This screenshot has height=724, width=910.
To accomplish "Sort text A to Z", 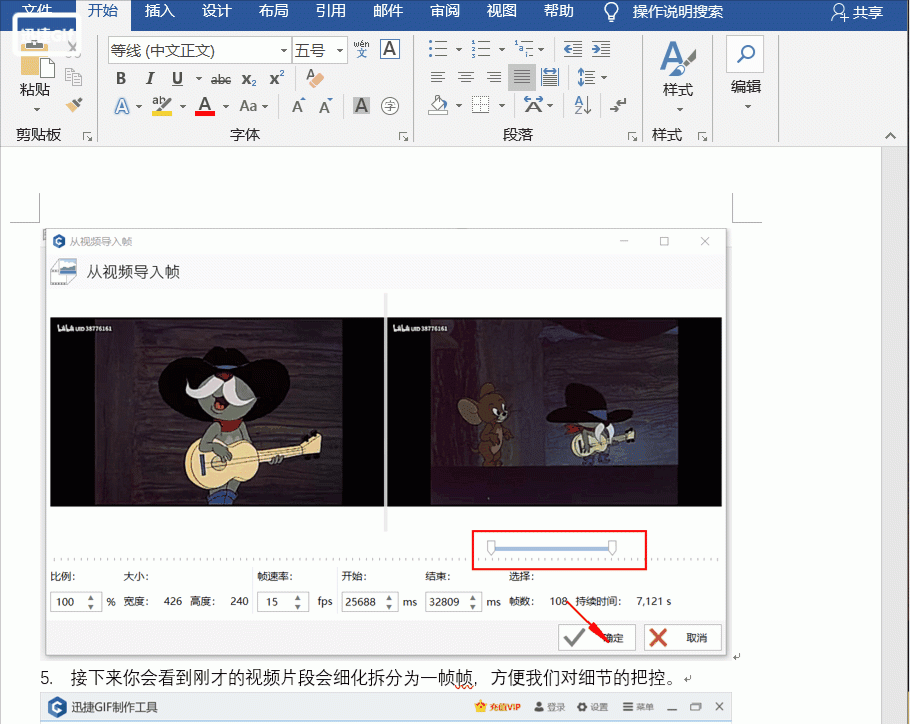I will point(582,105).
